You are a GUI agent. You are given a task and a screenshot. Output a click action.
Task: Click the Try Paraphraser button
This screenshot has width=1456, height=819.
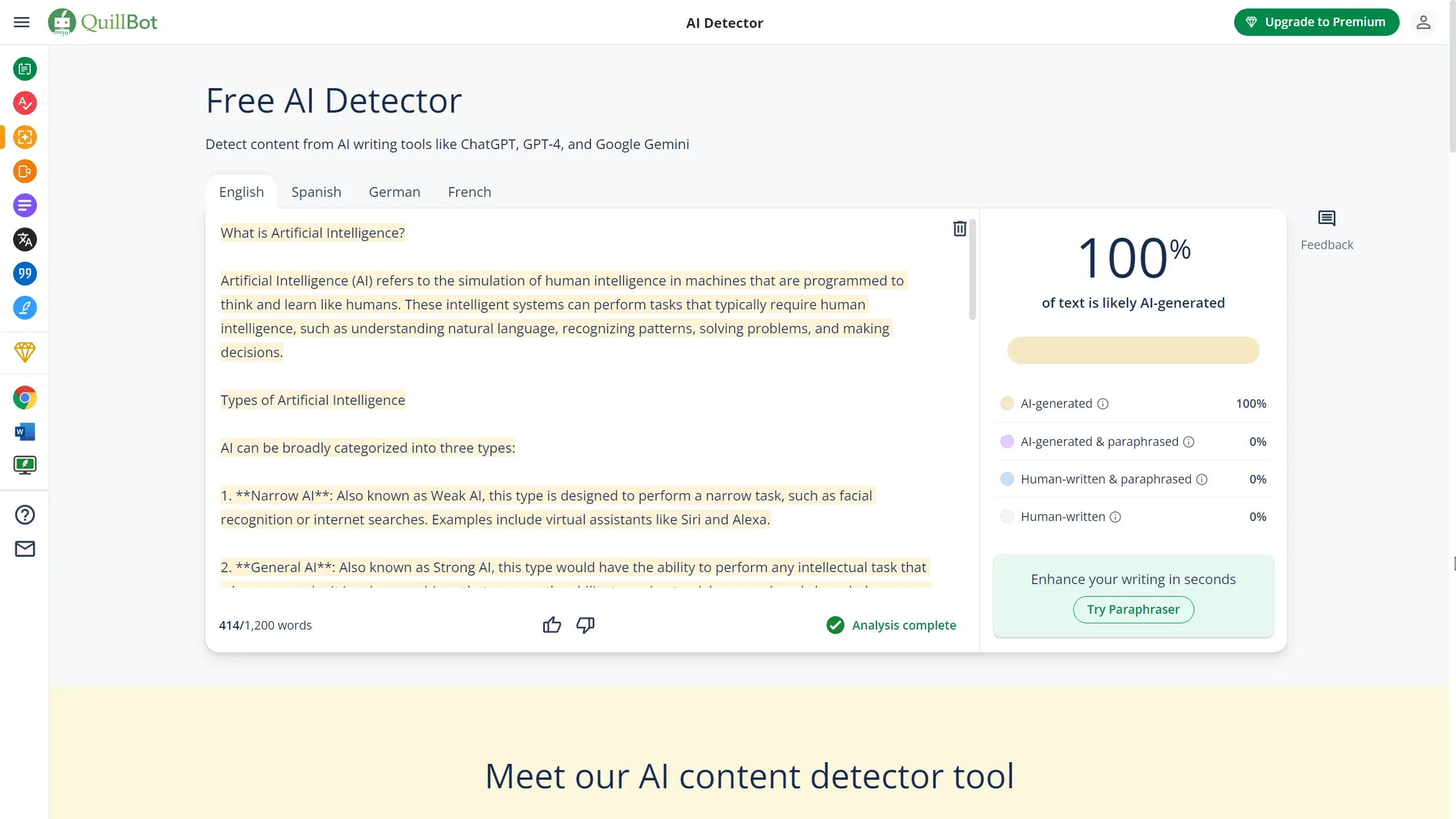pos(1133,609)
